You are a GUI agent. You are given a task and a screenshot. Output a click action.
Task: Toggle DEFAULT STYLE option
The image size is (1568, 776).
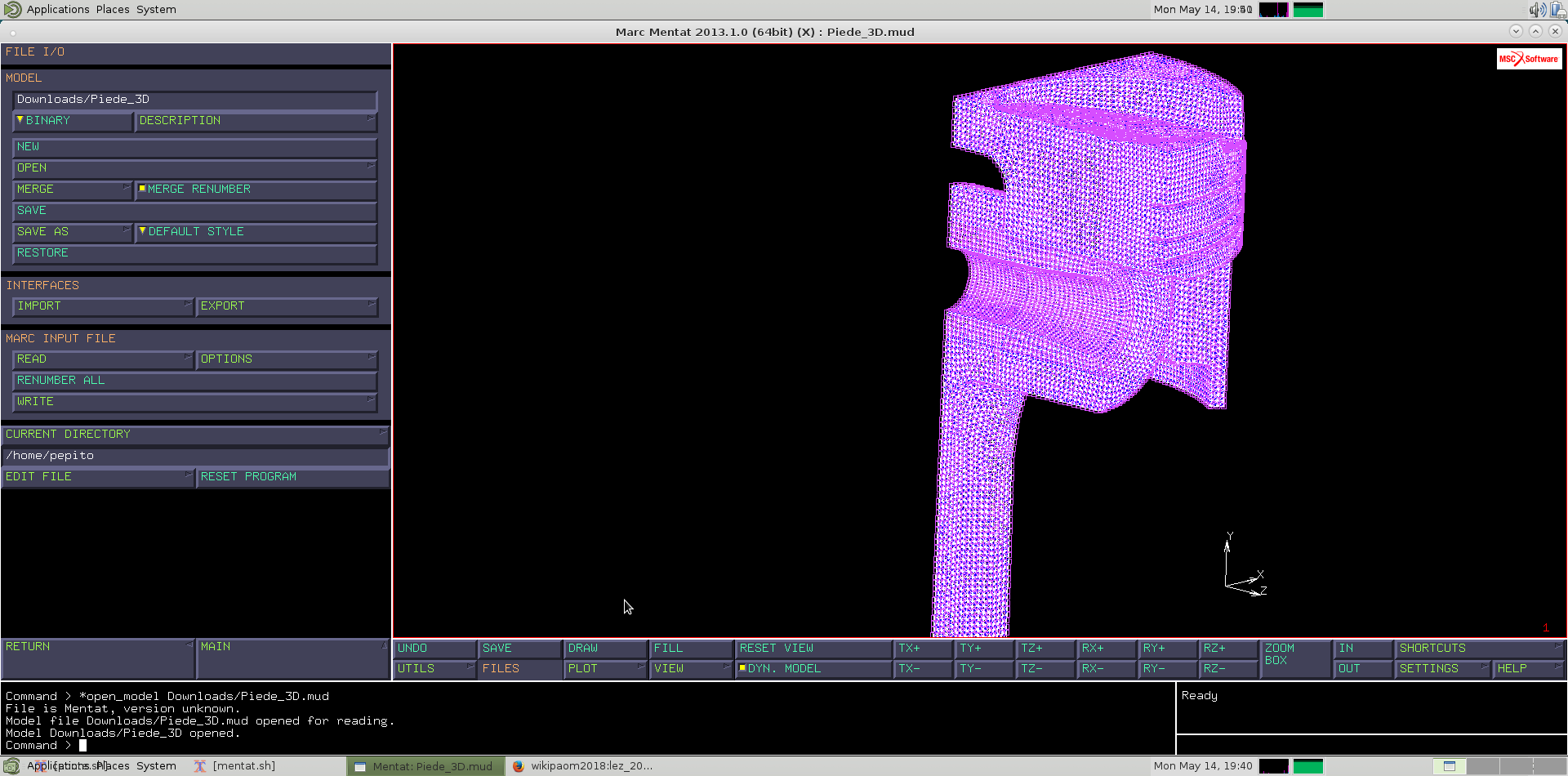click(256, 232)
